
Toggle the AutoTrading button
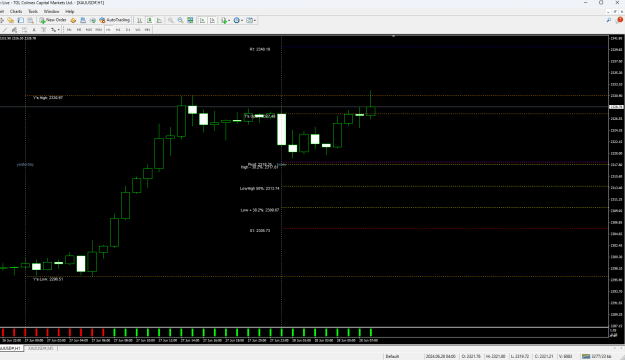click(x=115, y=20)
